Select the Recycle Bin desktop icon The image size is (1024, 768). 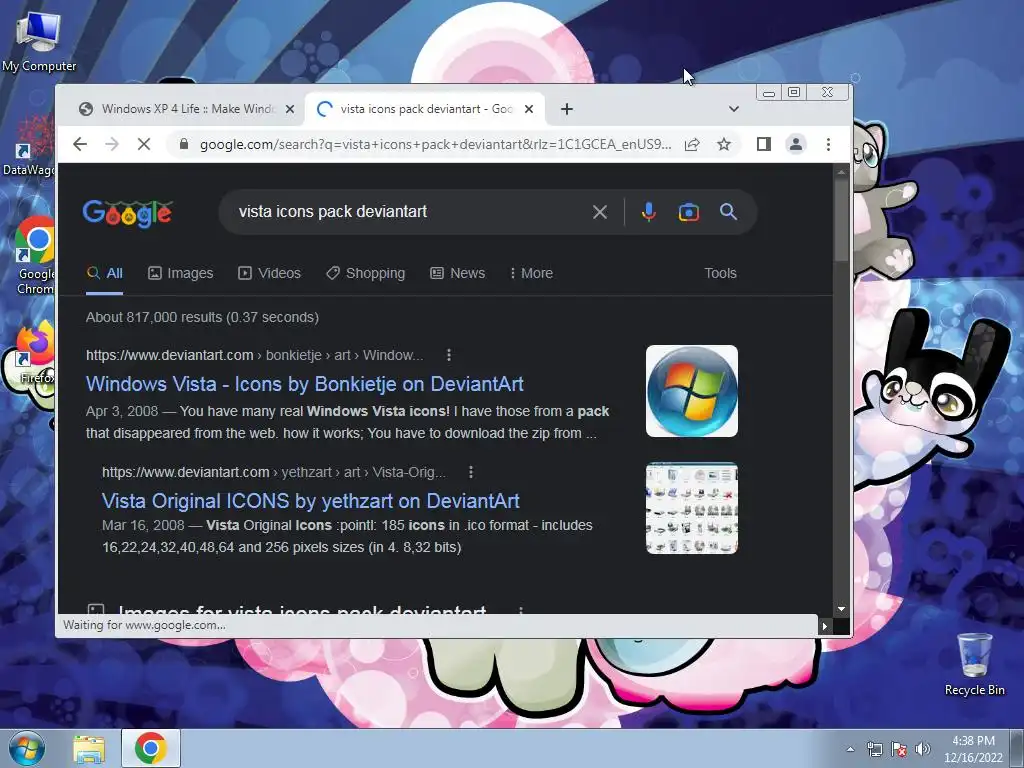pyautogui.click(x=974, y=664)
